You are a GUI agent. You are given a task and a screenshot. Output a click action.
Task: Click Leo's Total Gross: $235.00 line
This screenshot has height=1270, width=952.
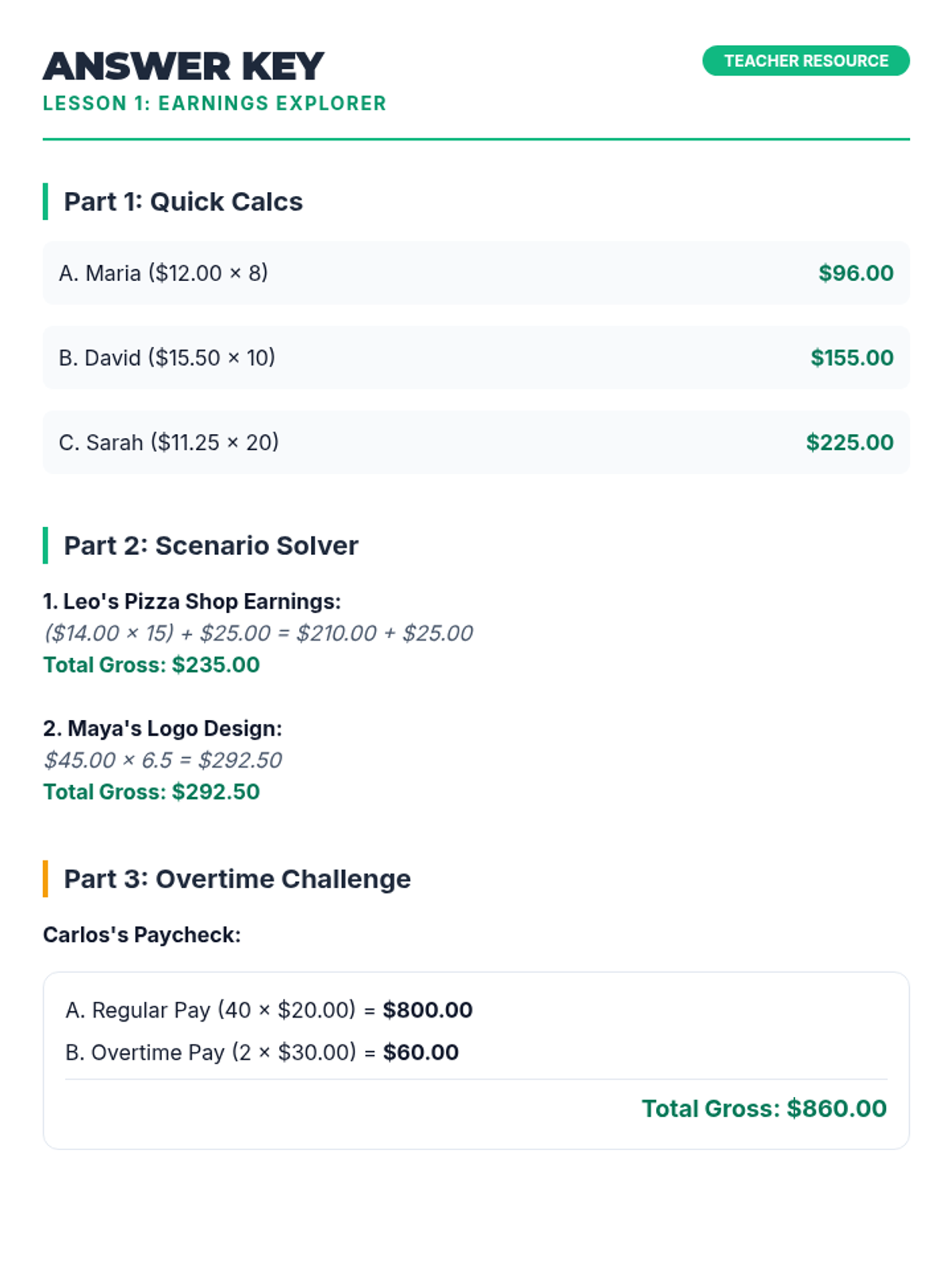pos(152,665)
